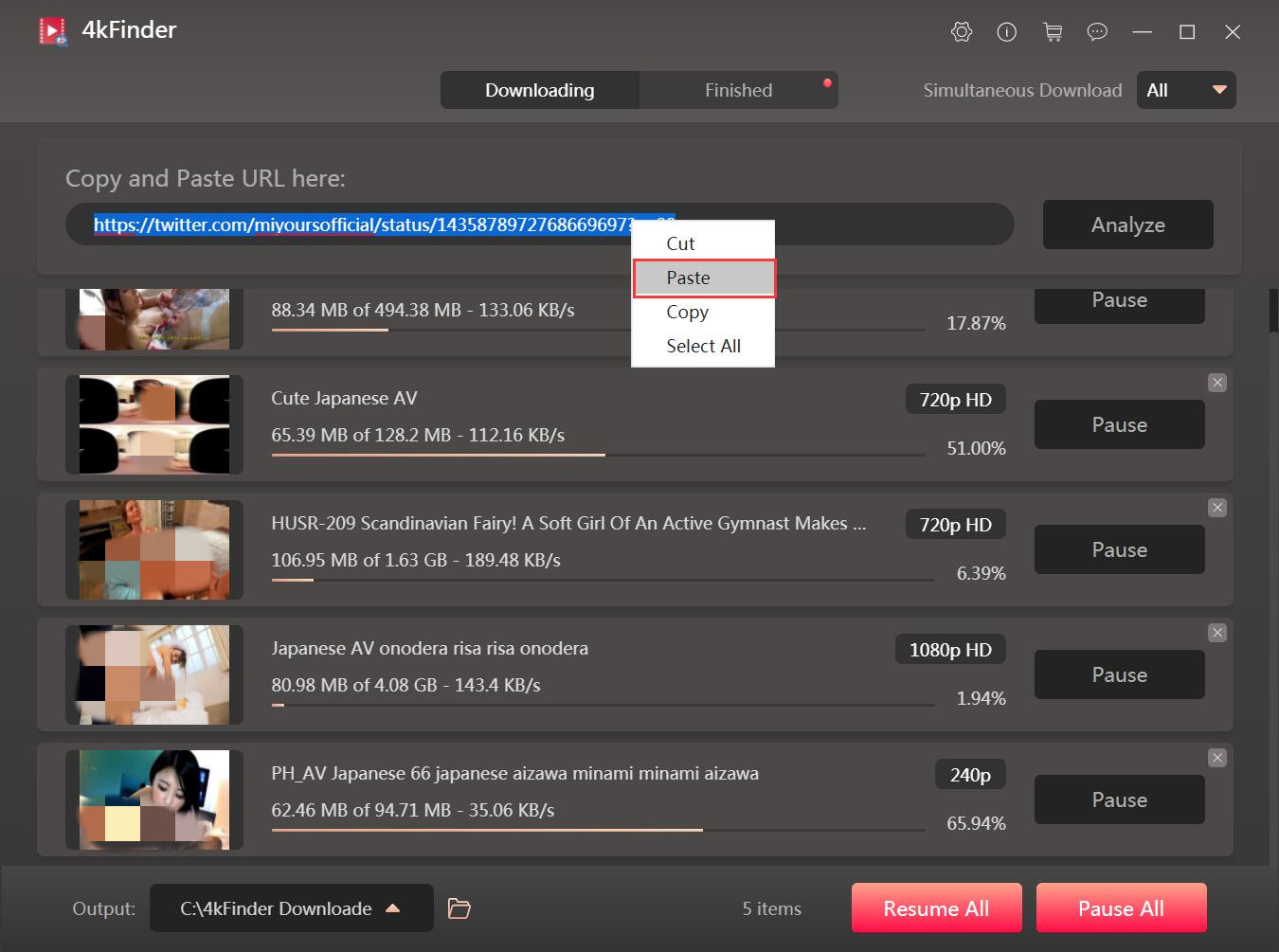The width and height of the screenshot is (1279, 952).
Task: Remove the 1080p HD download item
Action: coord(1217,633)
